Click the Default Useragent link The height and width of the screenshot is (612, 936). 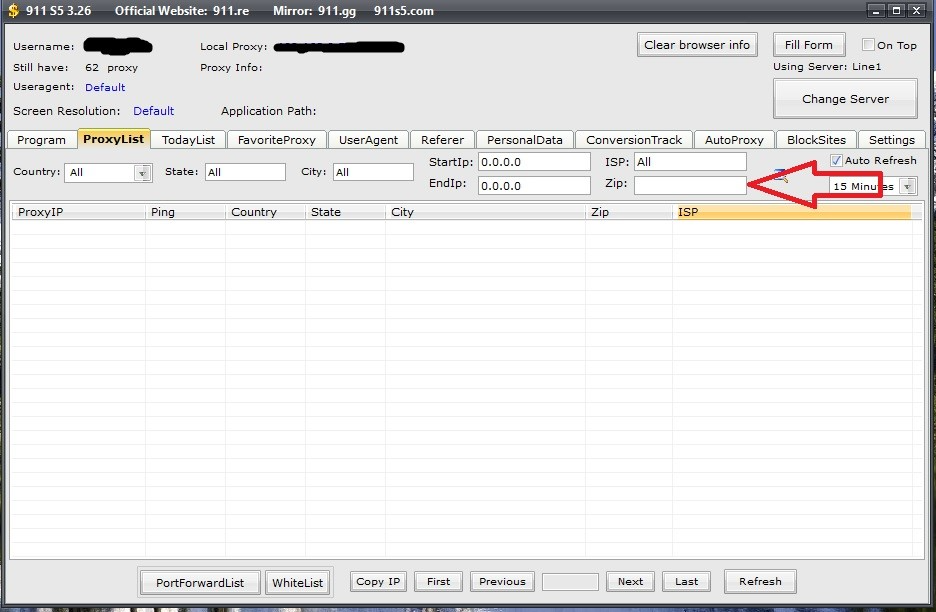pos(105,88)
